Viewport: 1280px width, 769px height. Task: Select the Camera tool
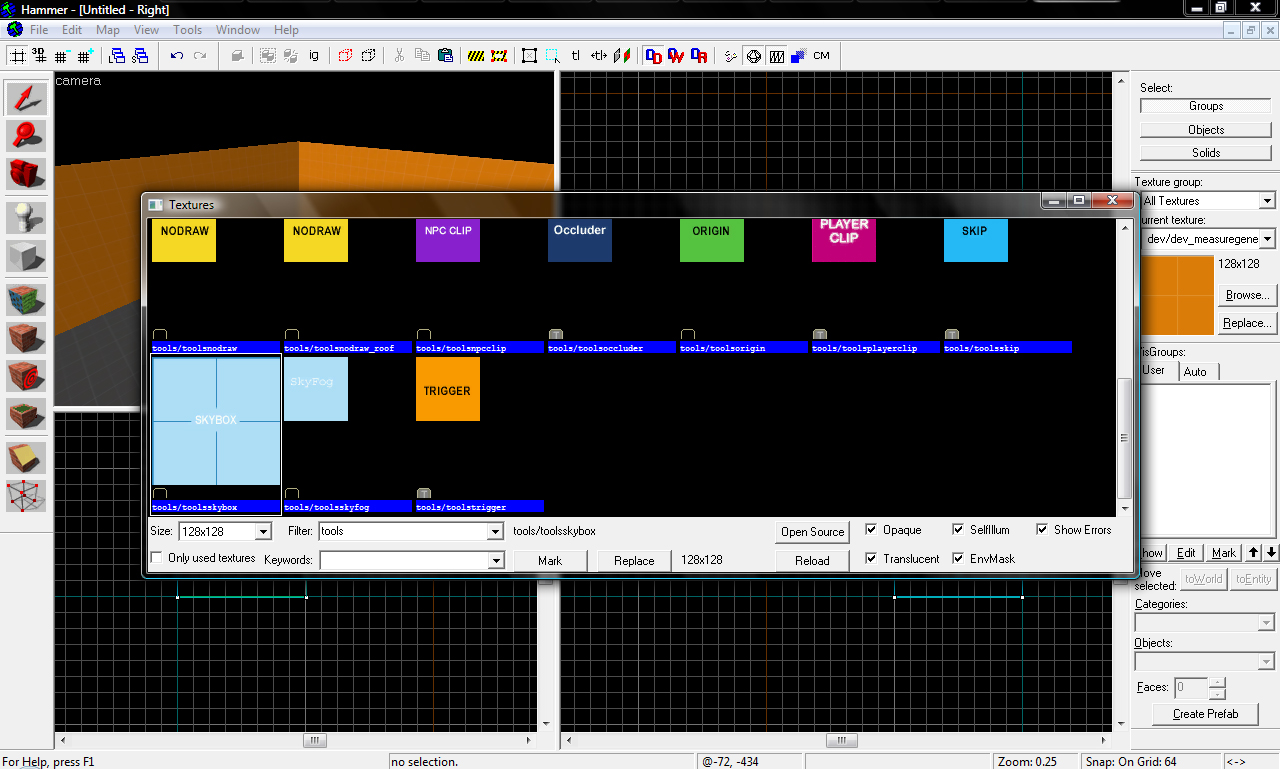tap(26, 174)
